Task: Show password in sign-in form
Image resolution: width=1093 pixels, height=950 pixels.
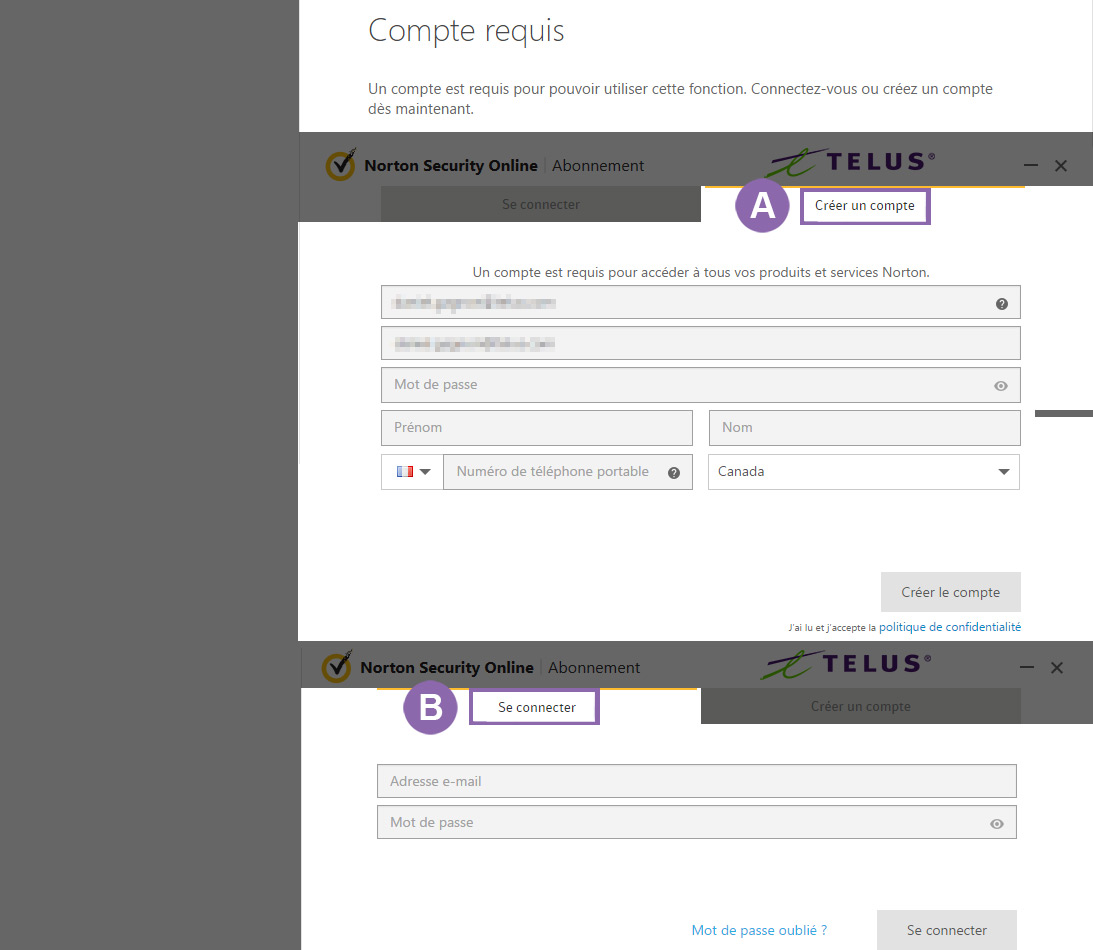Action: [x=997, y=824]
